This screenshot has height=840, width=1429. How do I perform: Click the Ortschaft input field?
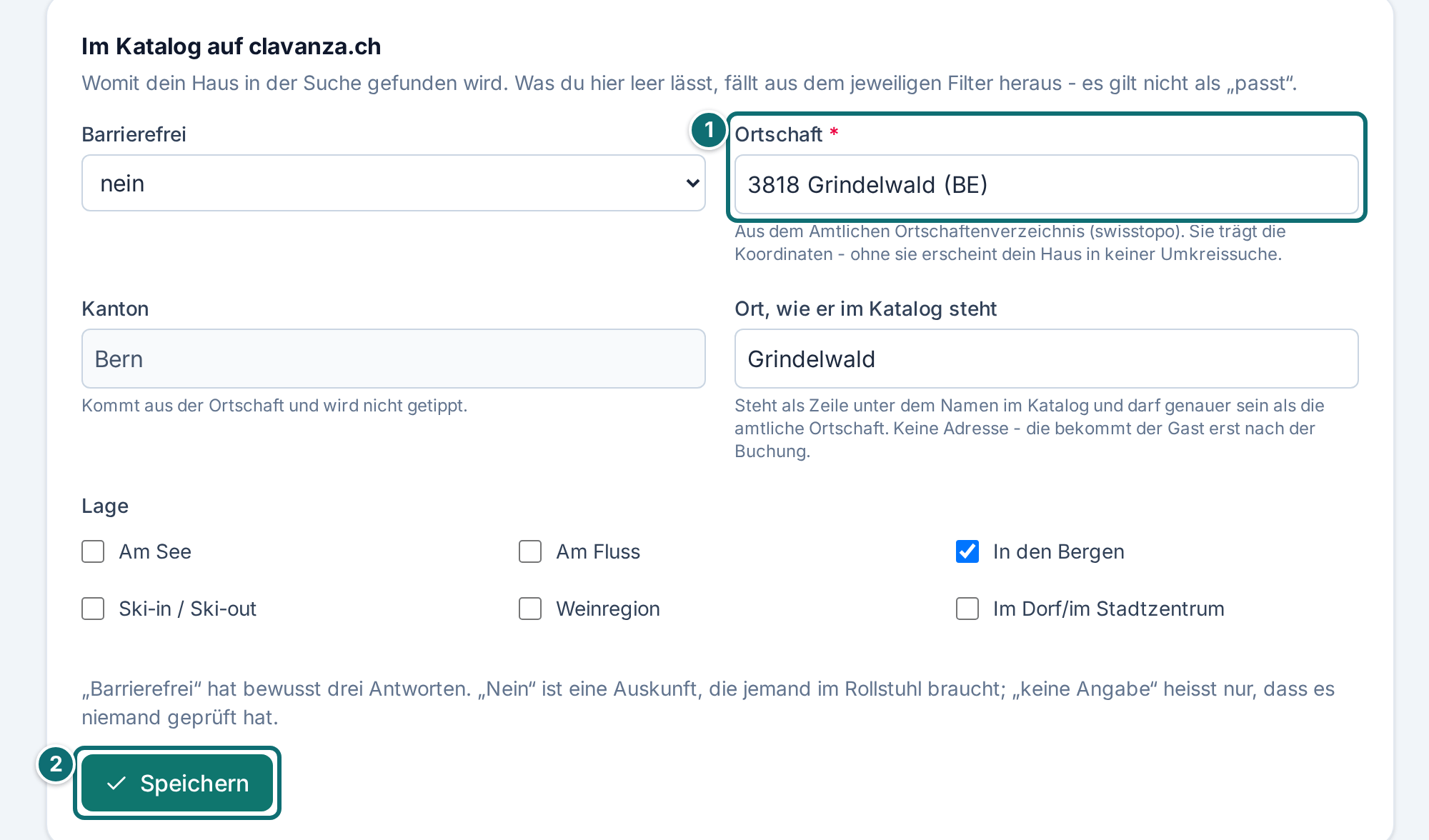click(1046, 184)
